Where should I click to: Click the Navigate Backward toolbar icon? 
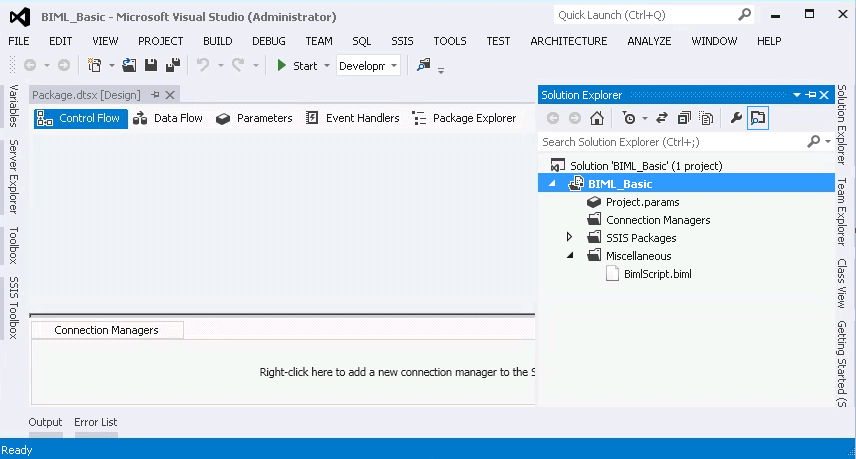coord(30,65)
